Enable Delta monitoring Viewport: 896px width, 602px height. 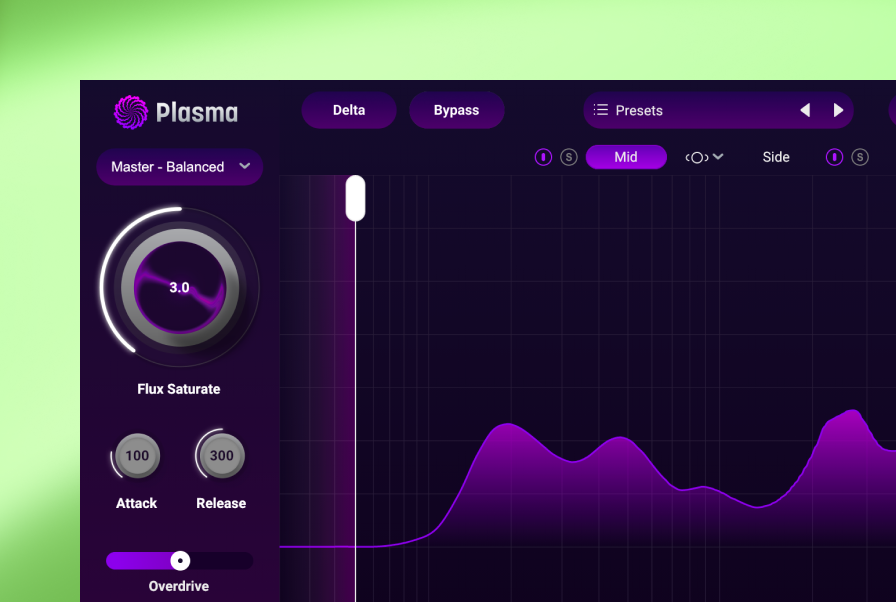(x=348, y=110)
